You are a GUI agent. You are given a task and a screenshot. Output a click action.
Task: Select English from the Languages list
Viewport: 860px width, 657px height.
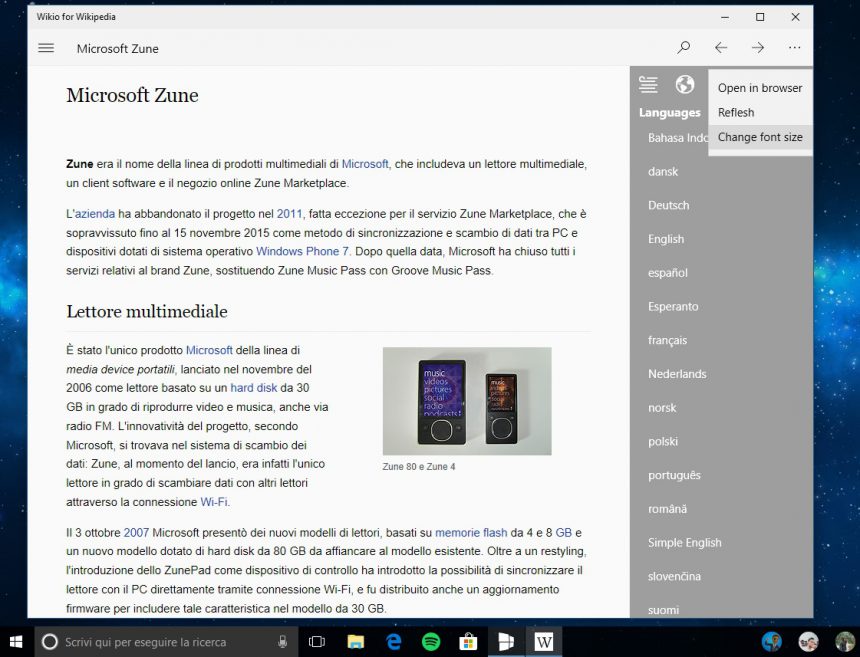(x=666, y=238)
